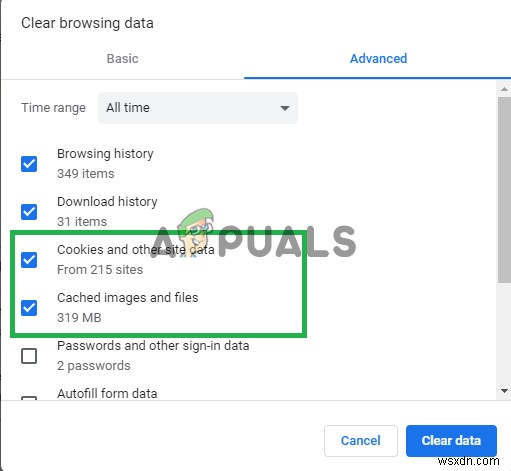Click the Download history label
The width and height of the screenshot is (511, 471).
click(107, 202)
